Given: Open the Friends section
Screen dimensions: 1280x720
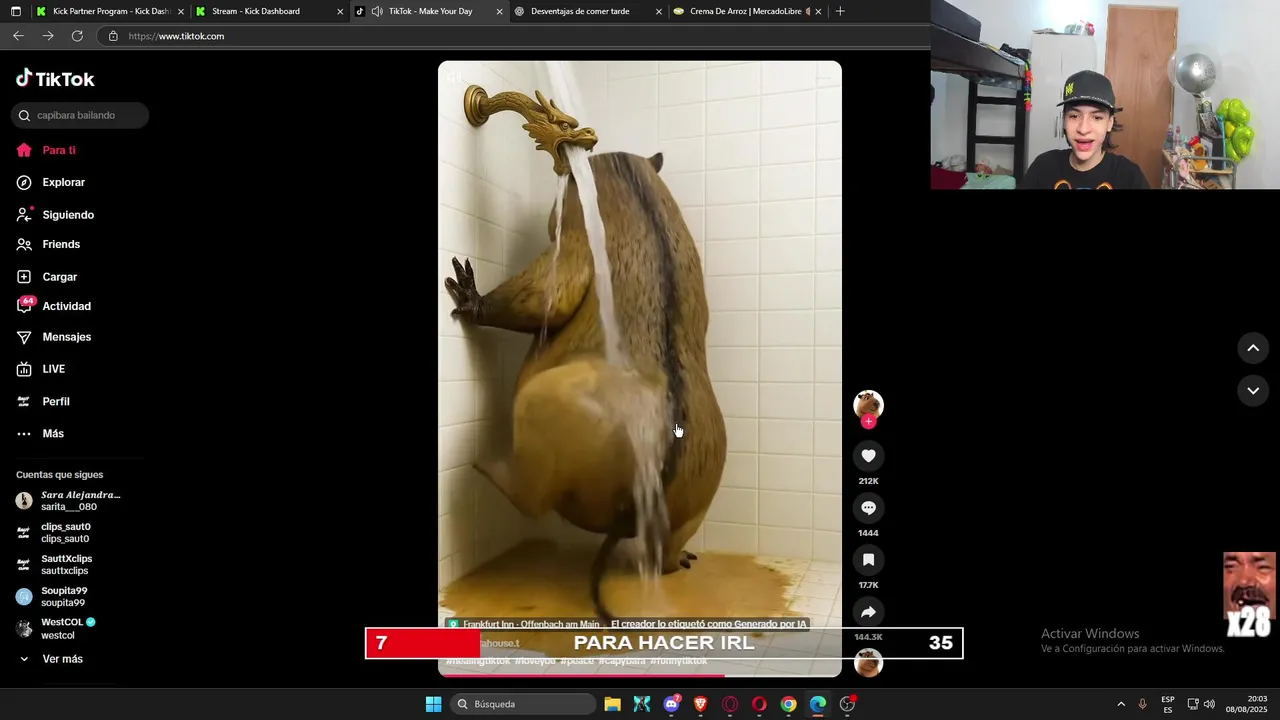Looking at the screenshot, I should (x=48, y=244).
